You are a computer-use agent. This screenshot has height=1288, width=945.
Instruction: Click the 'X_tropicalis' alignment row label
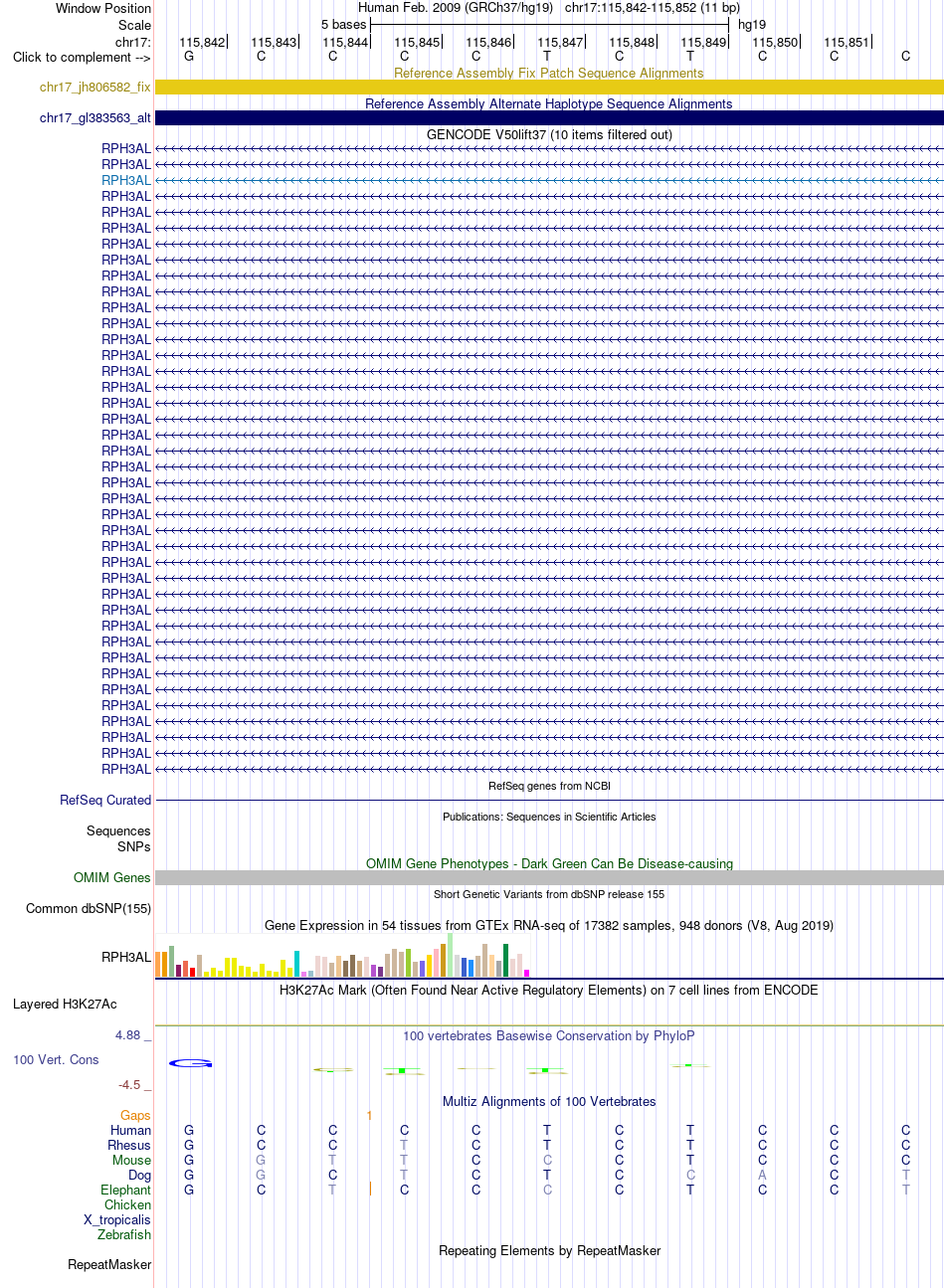117,1219
